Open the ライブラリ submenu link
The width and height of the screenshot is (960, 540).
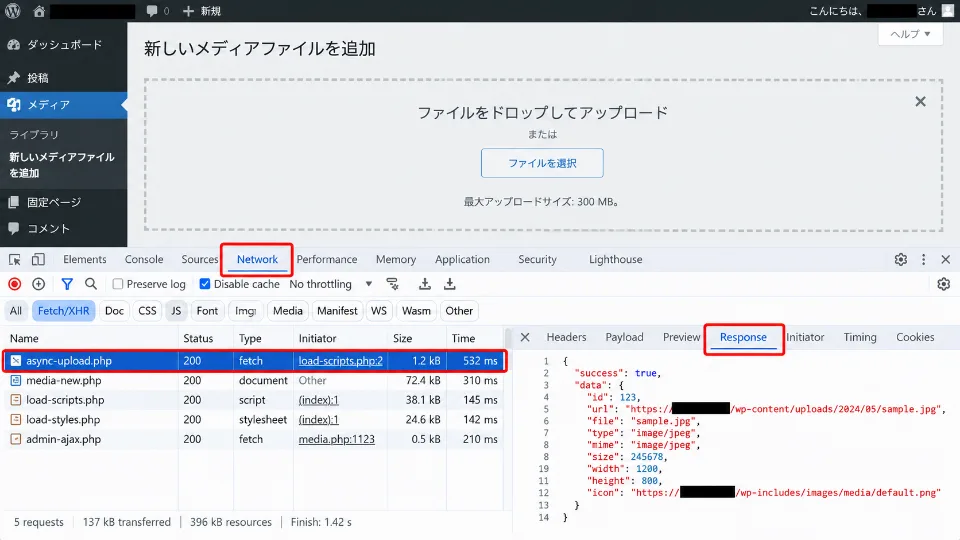pos(34,134)
